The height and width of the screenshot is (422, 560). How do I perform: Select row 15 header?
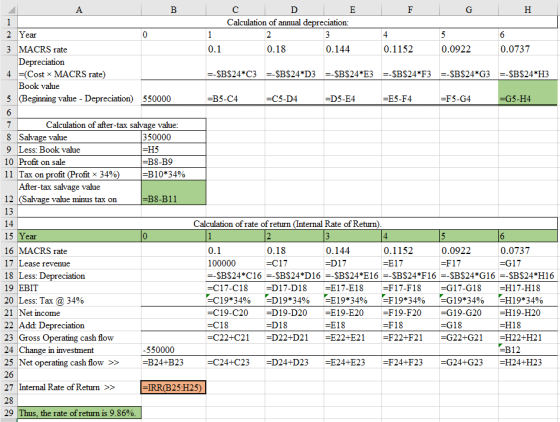coord(9,236)
